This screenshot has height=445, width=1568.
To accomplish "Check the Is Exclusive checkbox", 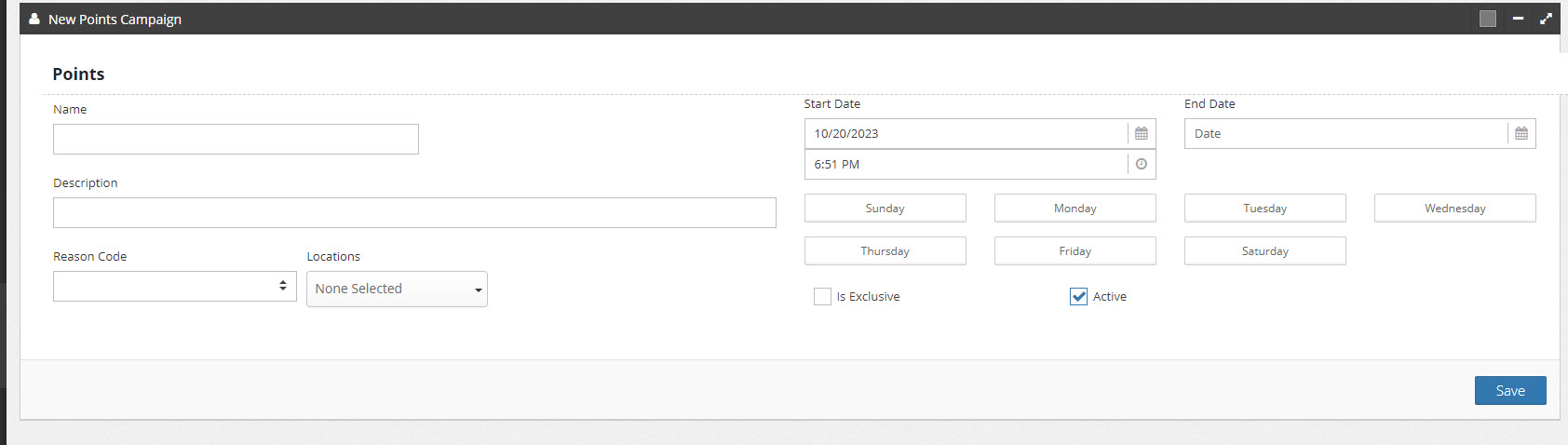I will (x=822, y=296).
